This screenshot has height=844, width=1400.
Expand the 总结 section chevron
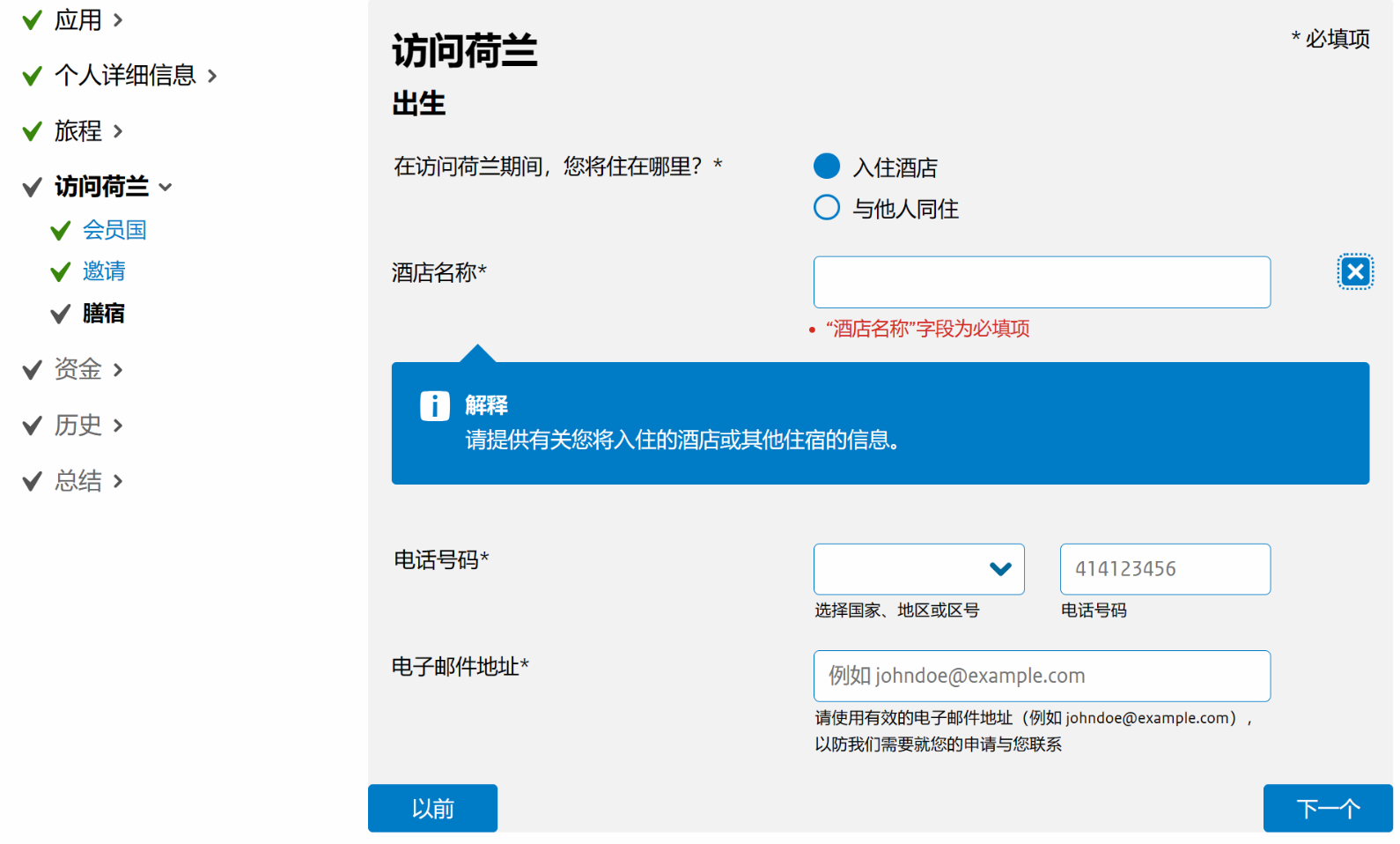(x=118, y=481)
